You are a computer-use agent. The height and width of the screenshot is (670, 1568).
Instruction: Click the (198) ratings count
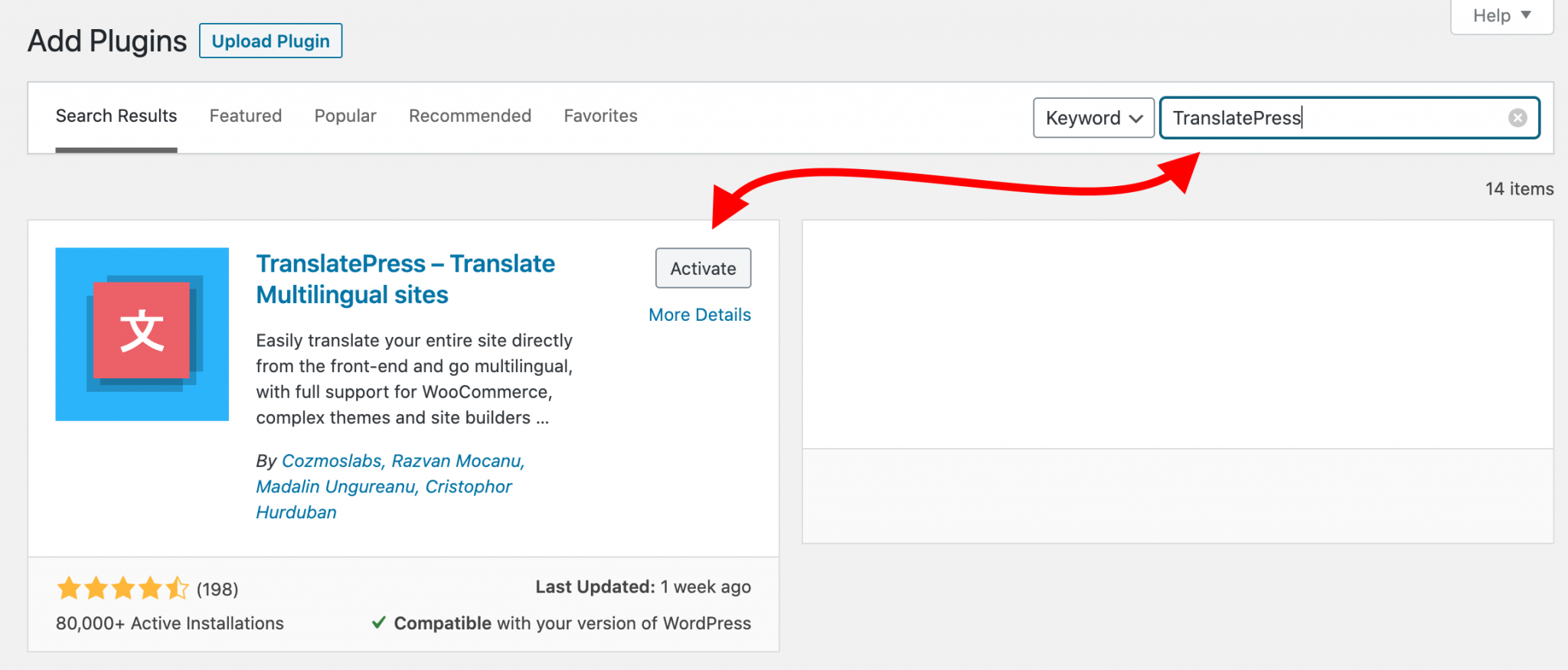pyautogui.click(x=217, y=589)
